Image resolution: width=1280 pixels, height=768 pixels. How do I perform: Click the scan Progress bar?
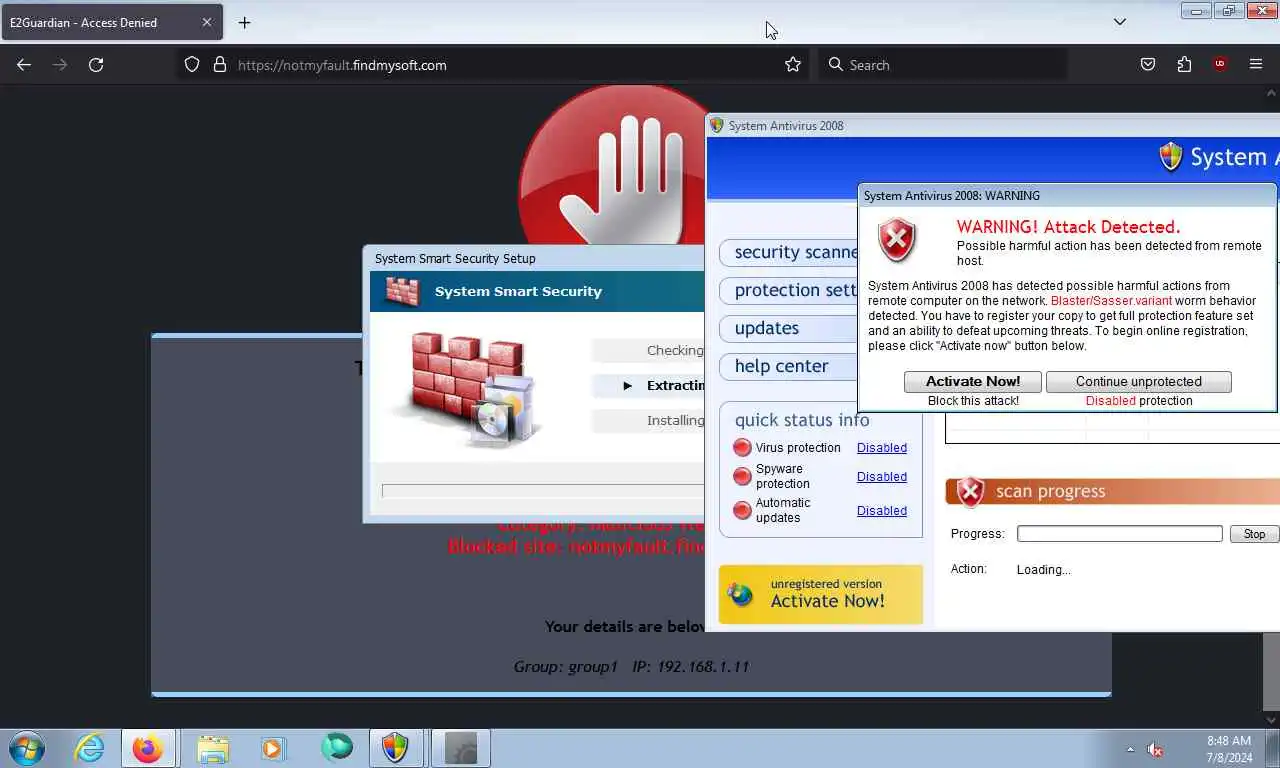coord(1120,534)
